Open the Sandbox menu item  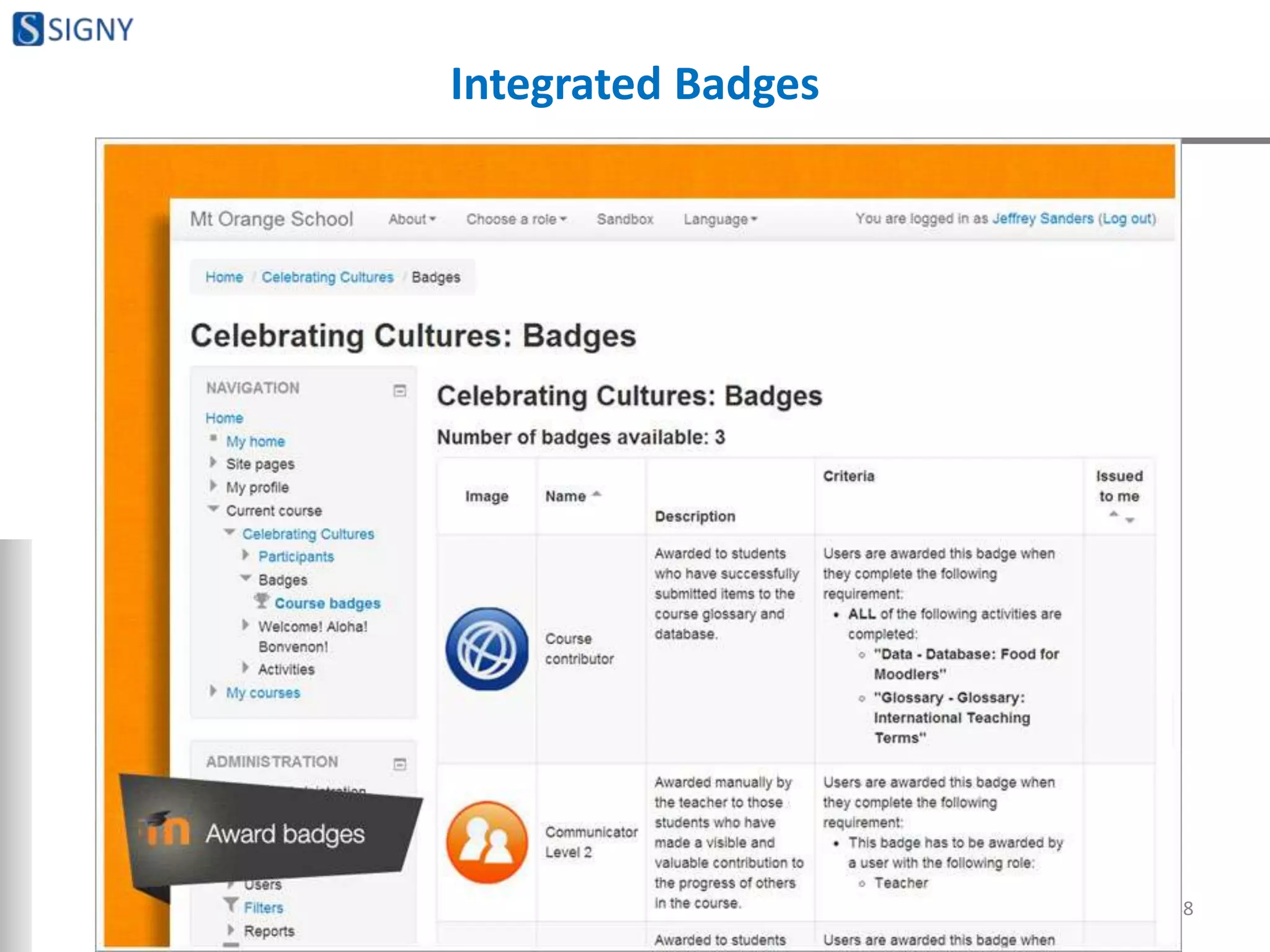click(x=625, y=219)
